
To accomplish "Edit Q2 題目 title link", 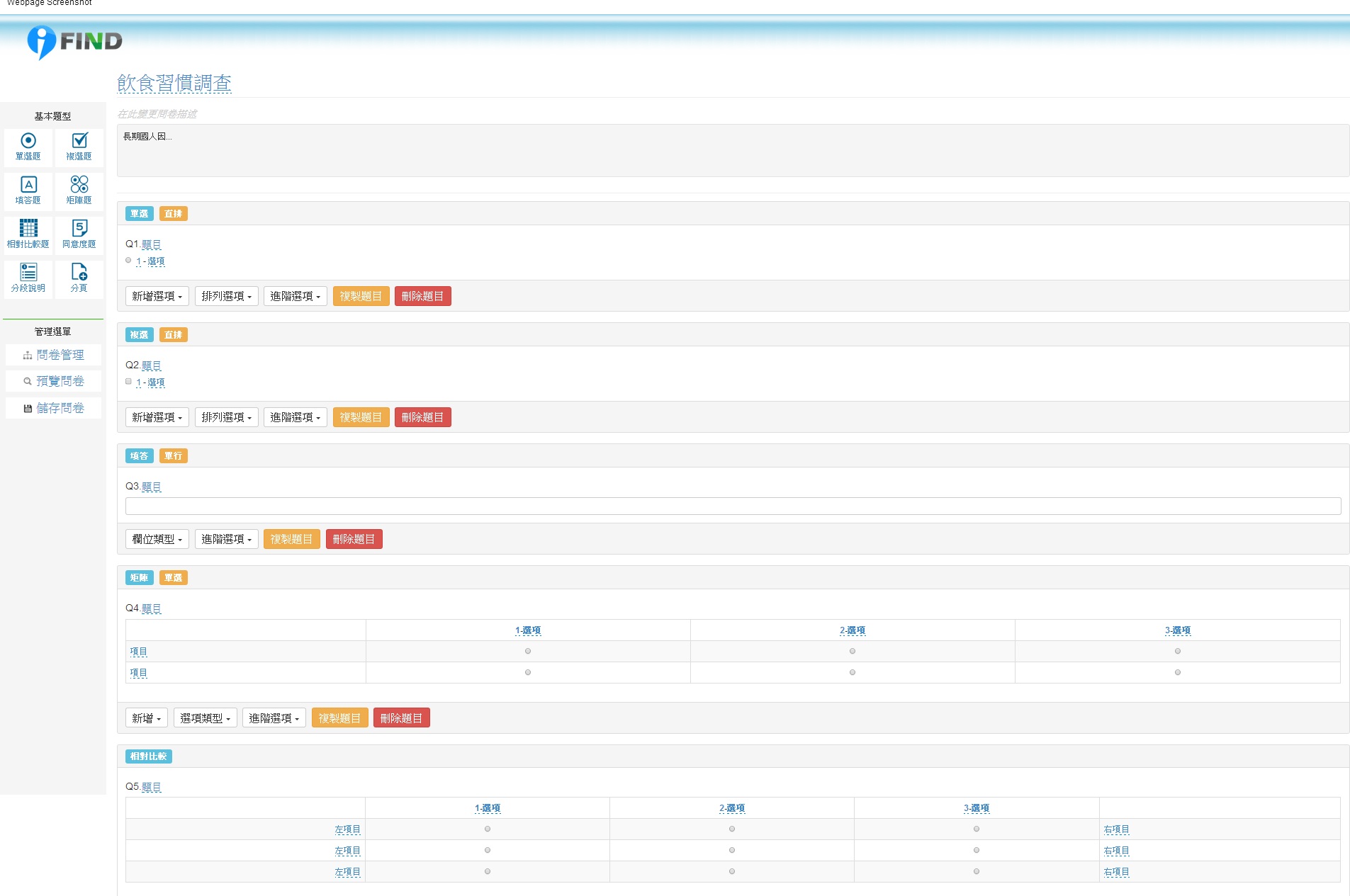I will click(x=152, y=365).
